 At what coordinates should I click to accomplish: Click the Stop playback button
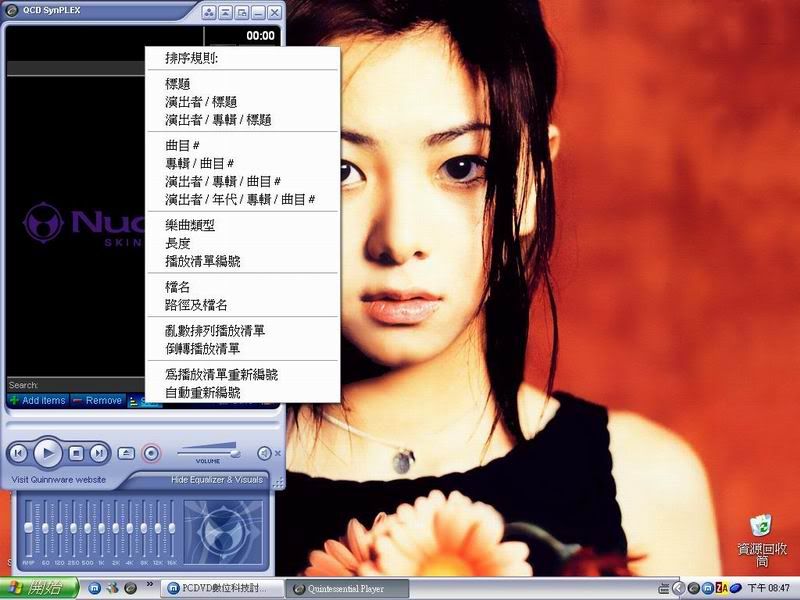point(76,453)
